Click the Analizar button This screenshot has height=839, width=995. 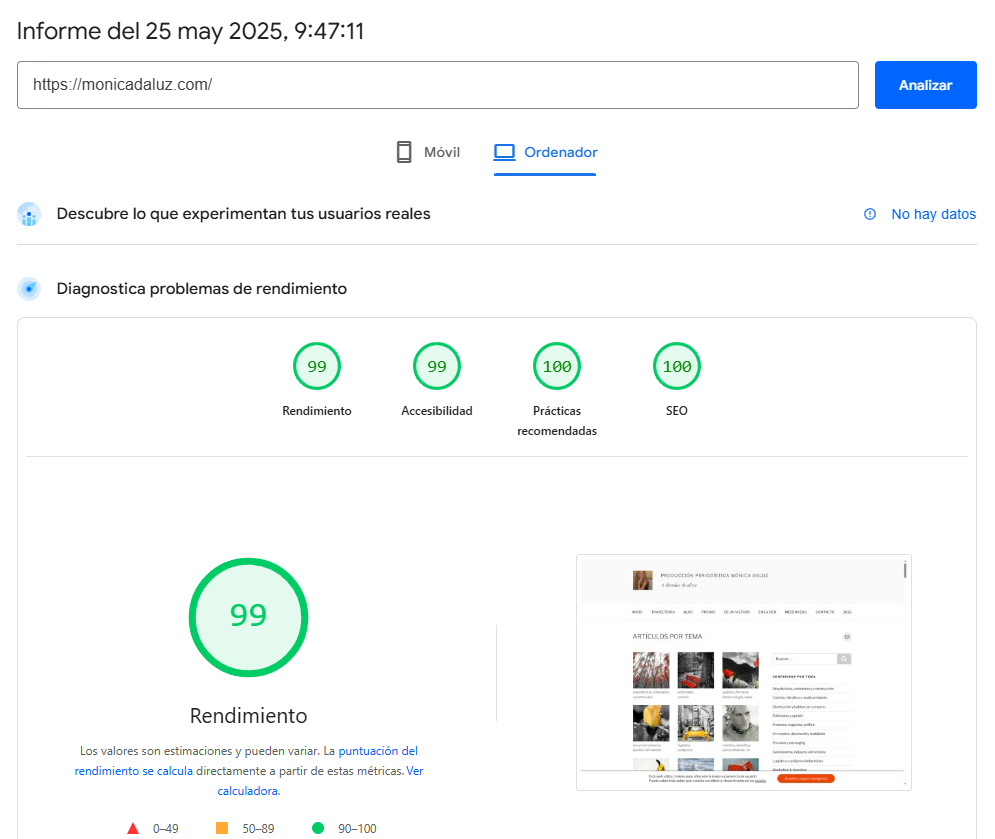coord(925,85)
